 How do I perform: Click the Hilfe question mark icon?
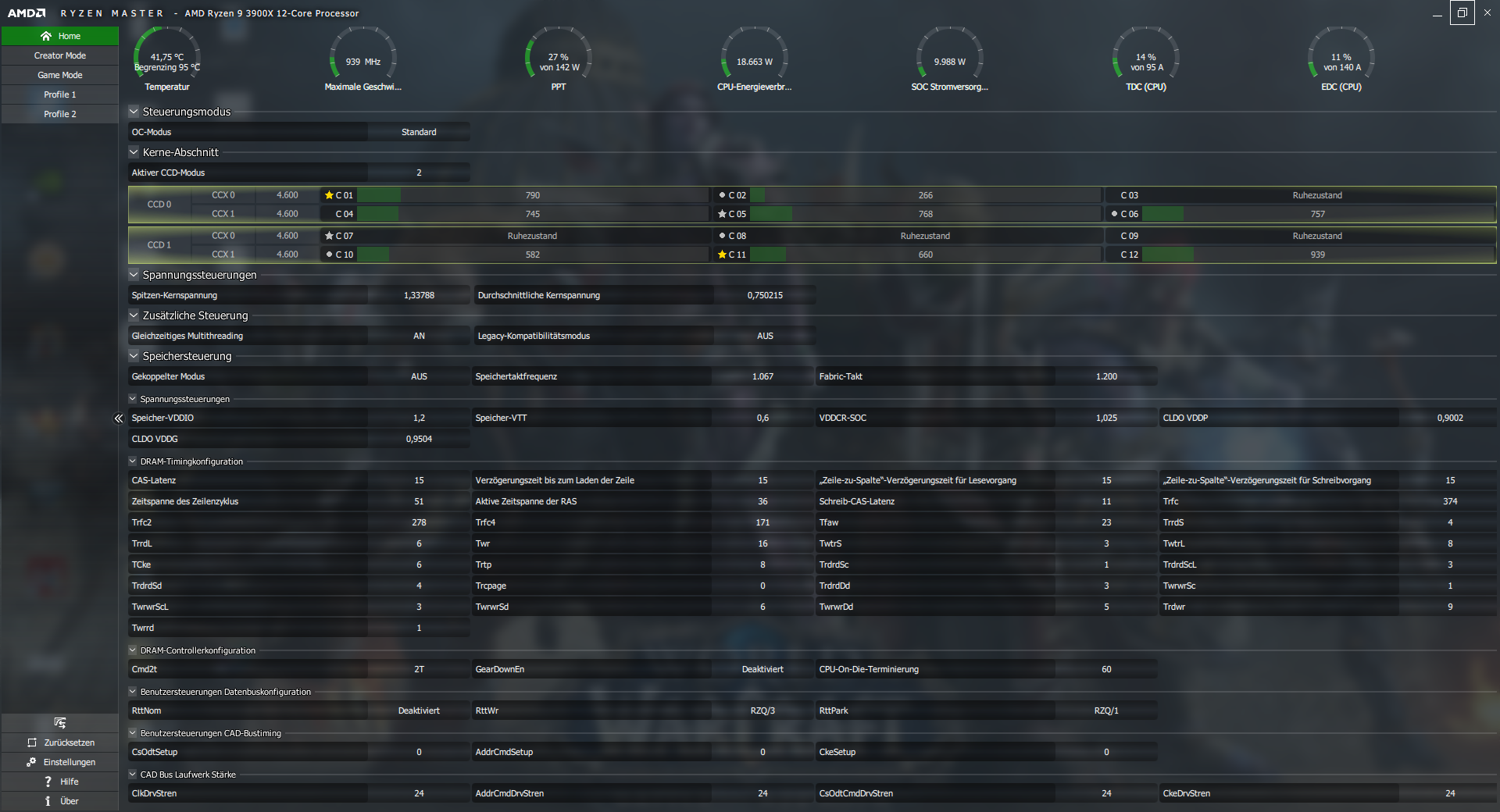coord(48,782)
